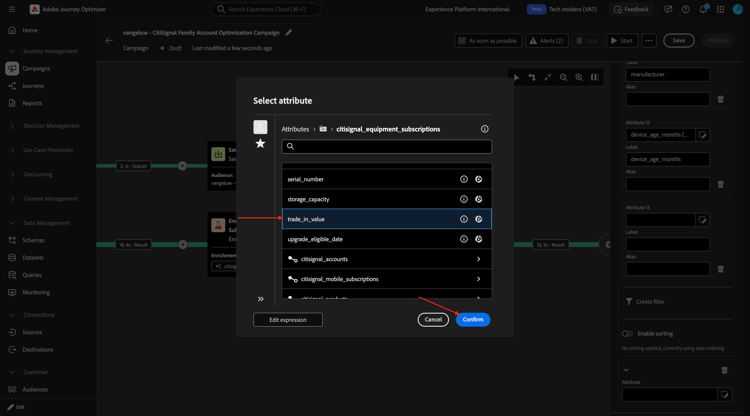This screenshot has height=416, width=750.
Task: Cancel the Select attribute dialog
Action: coord(433,319)
